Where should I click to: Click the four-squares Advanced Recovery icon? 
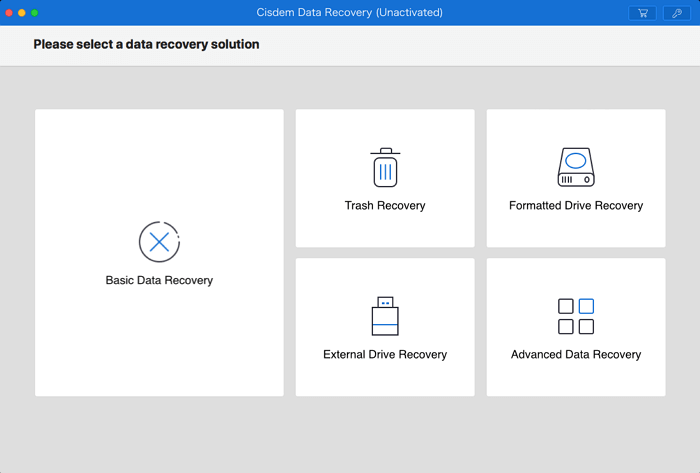coord(575,316)
